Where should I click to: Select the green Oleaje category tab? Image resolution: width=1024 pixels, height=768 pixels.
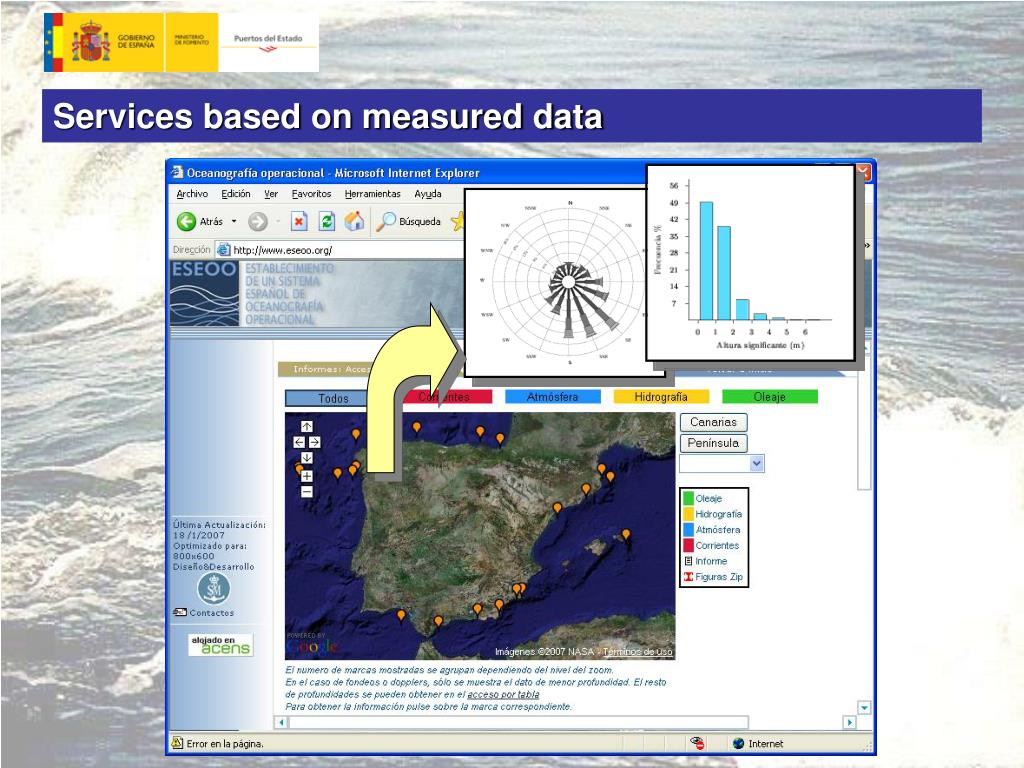[769, 397]
